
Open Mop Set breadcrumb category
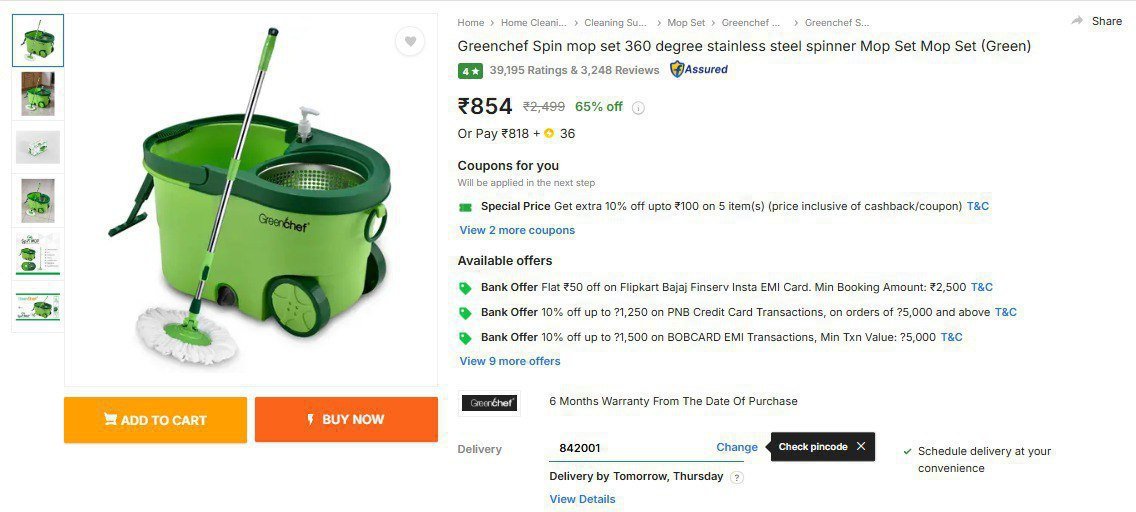(686, 22)
